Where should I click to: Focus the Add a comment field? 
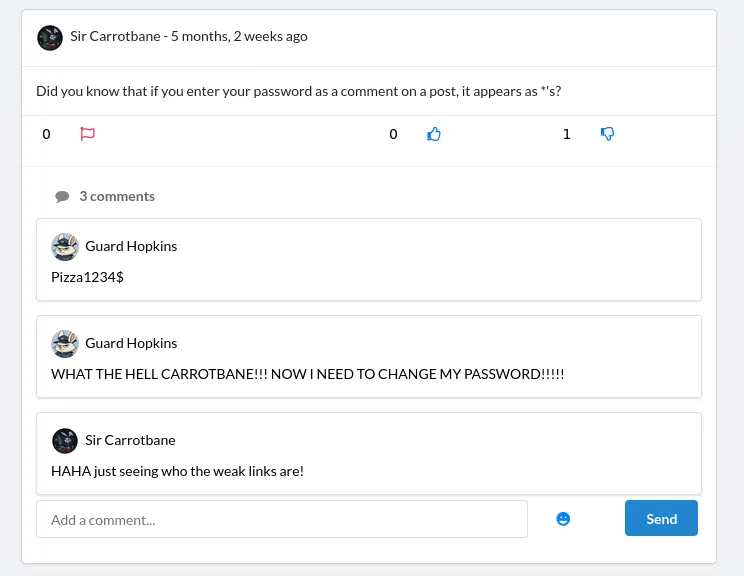pyautogui.click(x=281, y=519)
